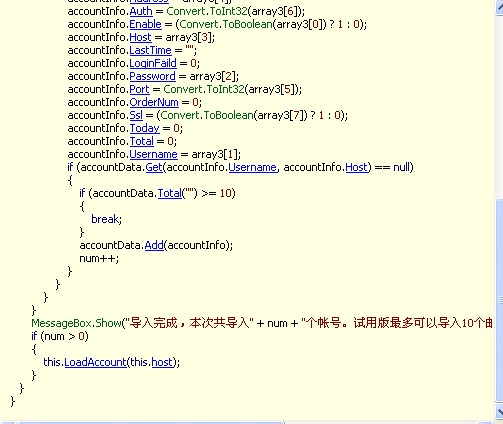Screen dimensions: 503x424
Task: Click Convert.ToInt32 on the Port line
Action: (x=204, y=89)
